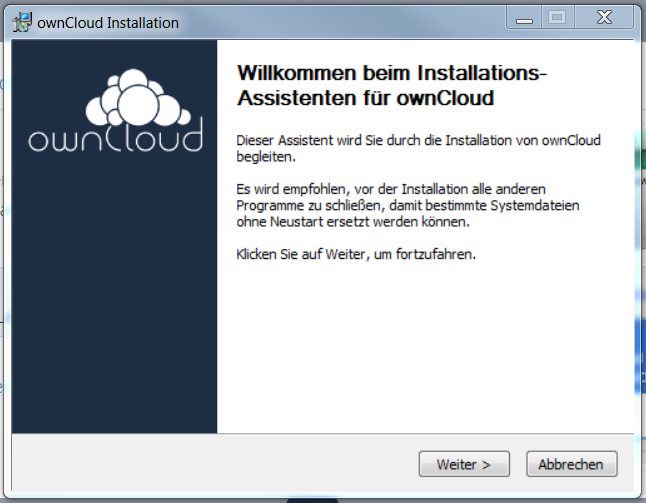Click the ownCloud wordmark under the cloud
Screen dimensions: 646x503
(x=117, y=137)
